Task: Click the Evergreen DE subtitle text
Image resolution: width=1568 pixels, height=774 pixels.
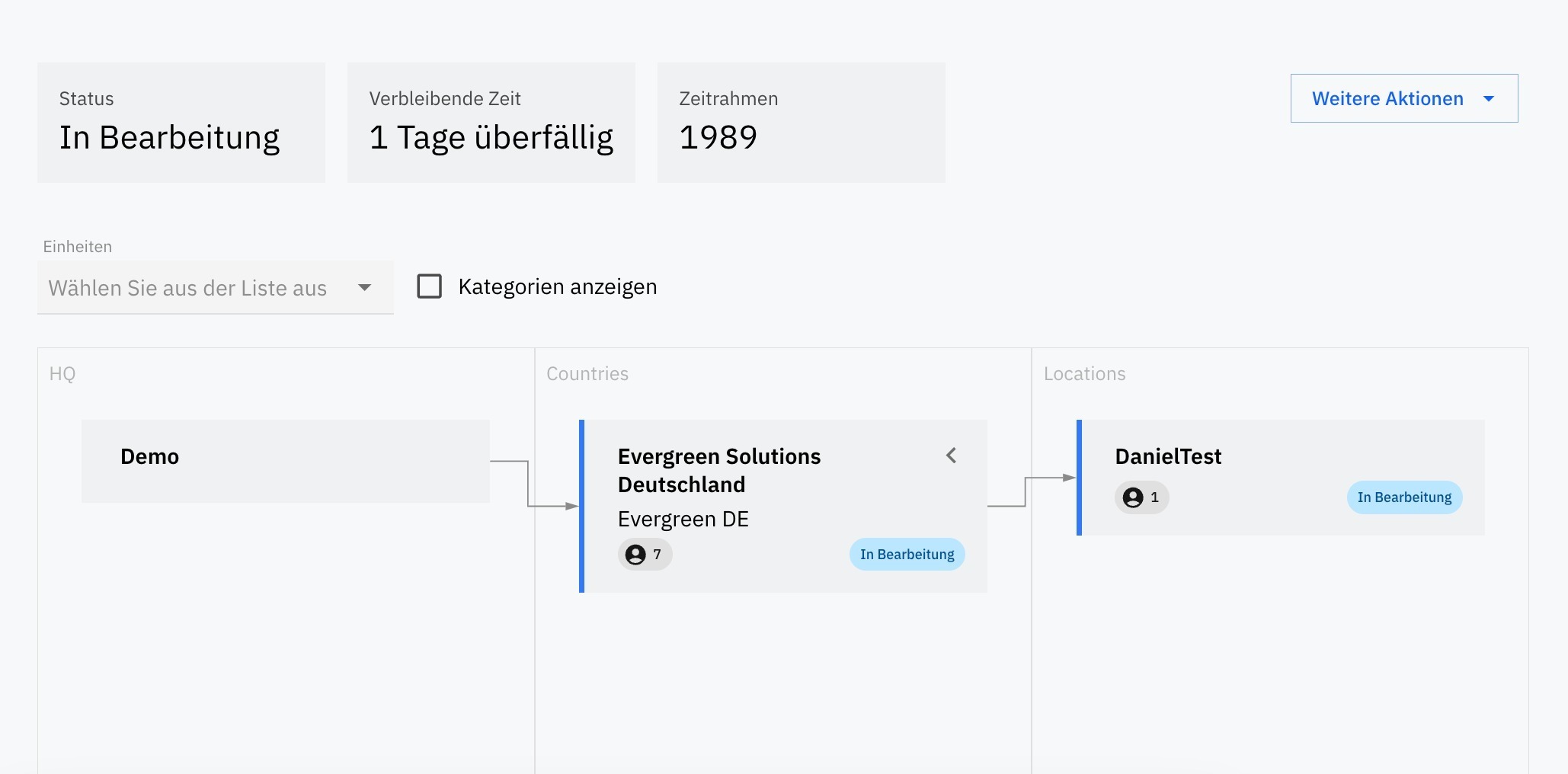Action: (x=683, y=519)
